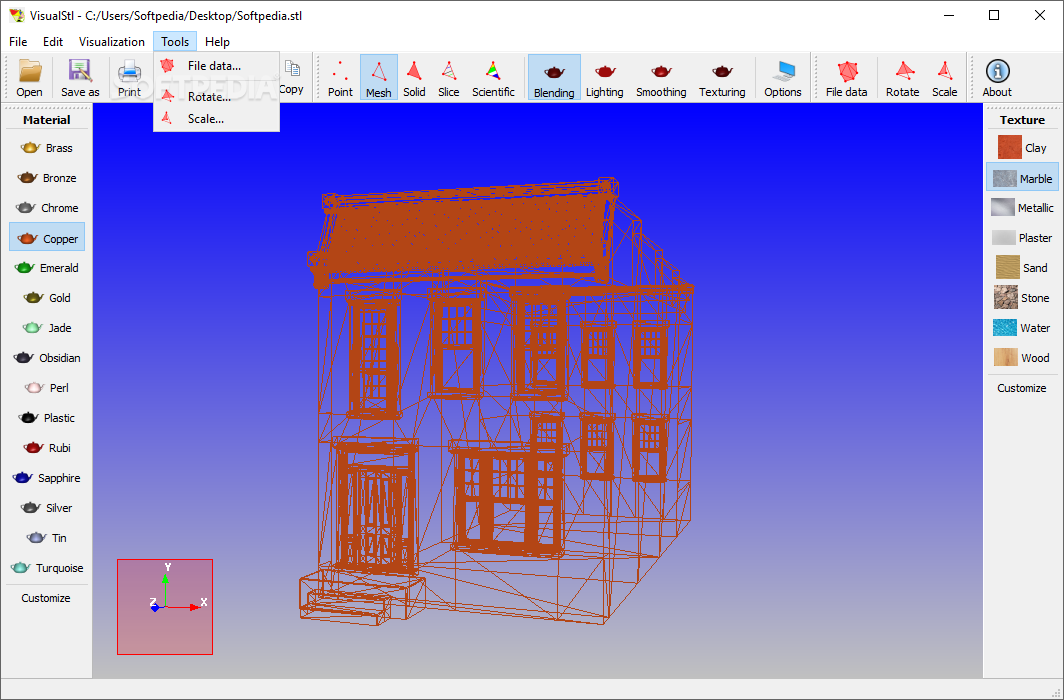Click the Scale toolbar icon
Screen dimensions: 1064x700
click(945, 77)
